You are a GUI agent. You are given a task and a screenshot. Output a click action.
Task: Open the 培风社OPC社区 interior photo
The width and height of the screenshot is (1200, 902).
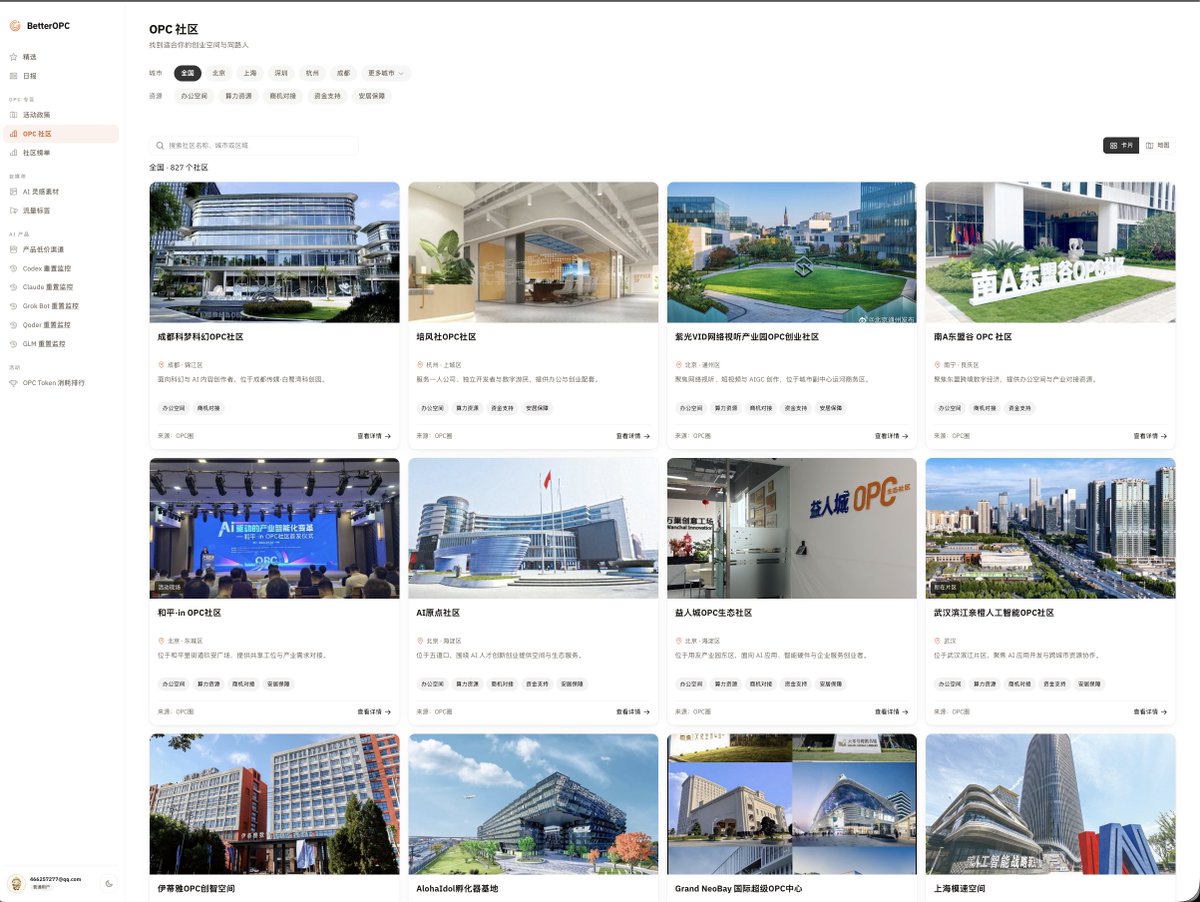(x=533, y=252)
